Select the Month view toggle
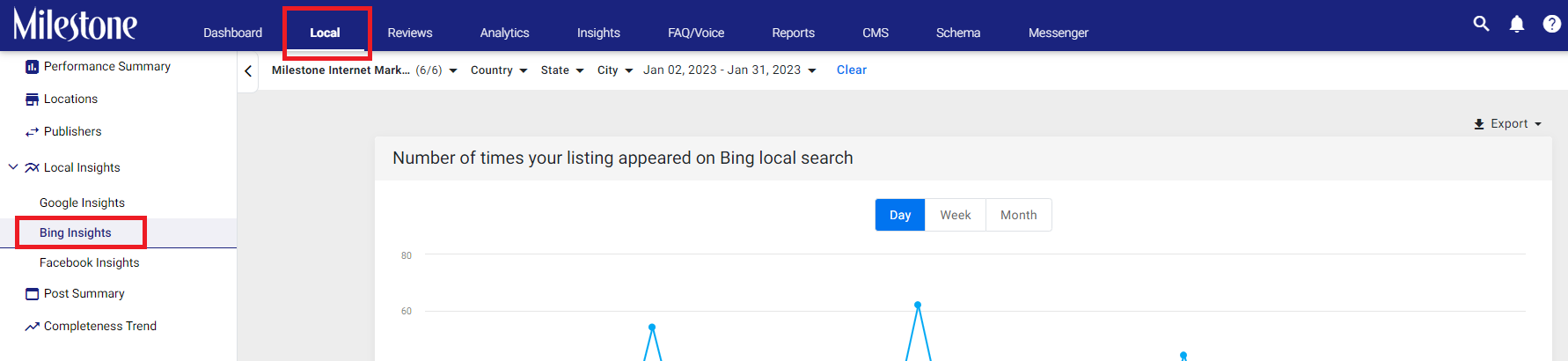This screenshot has width=1568, height=361. click(1019, 215)
